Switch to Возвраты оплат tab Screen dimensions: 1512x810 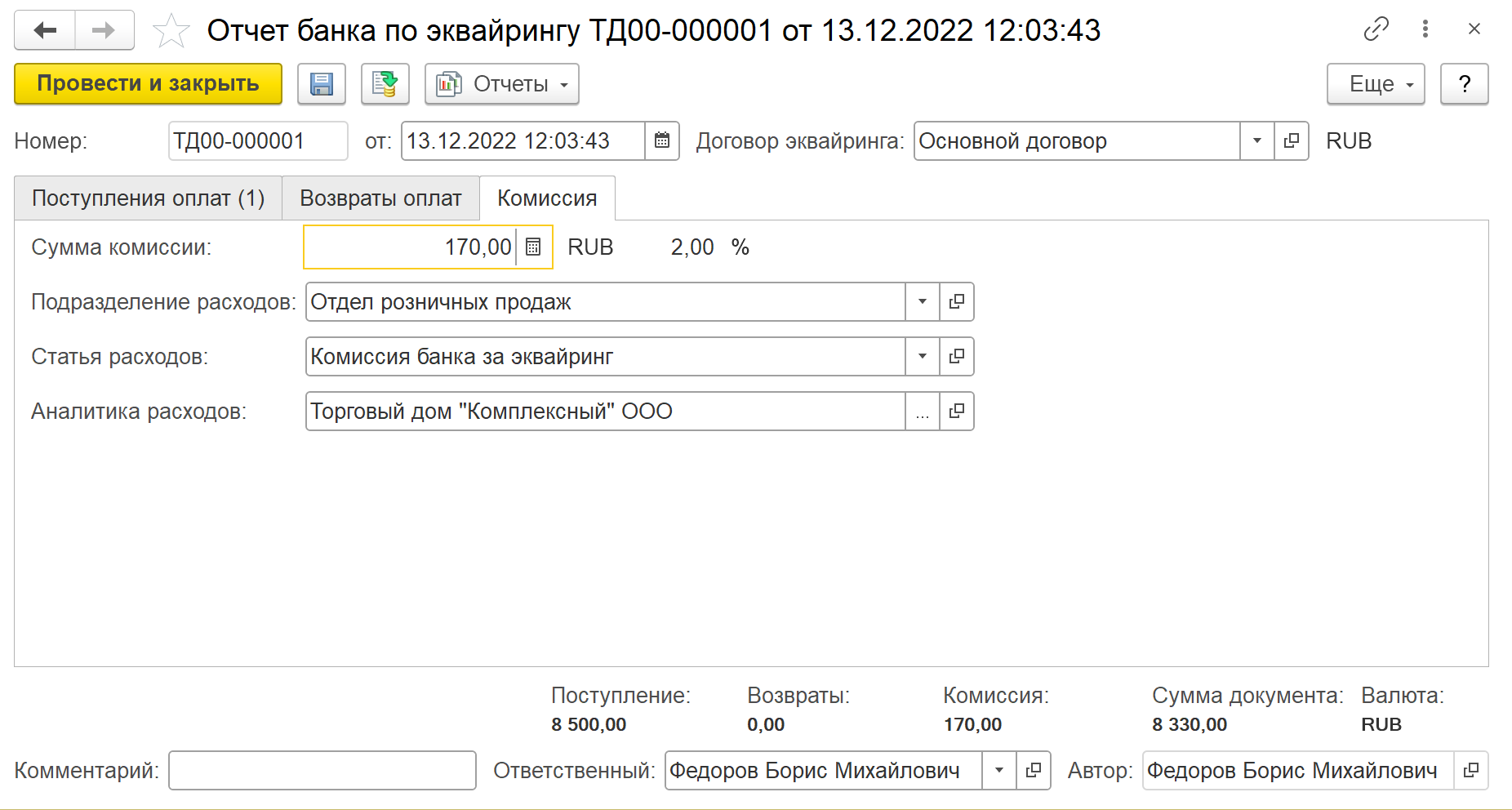coord(380,198)
